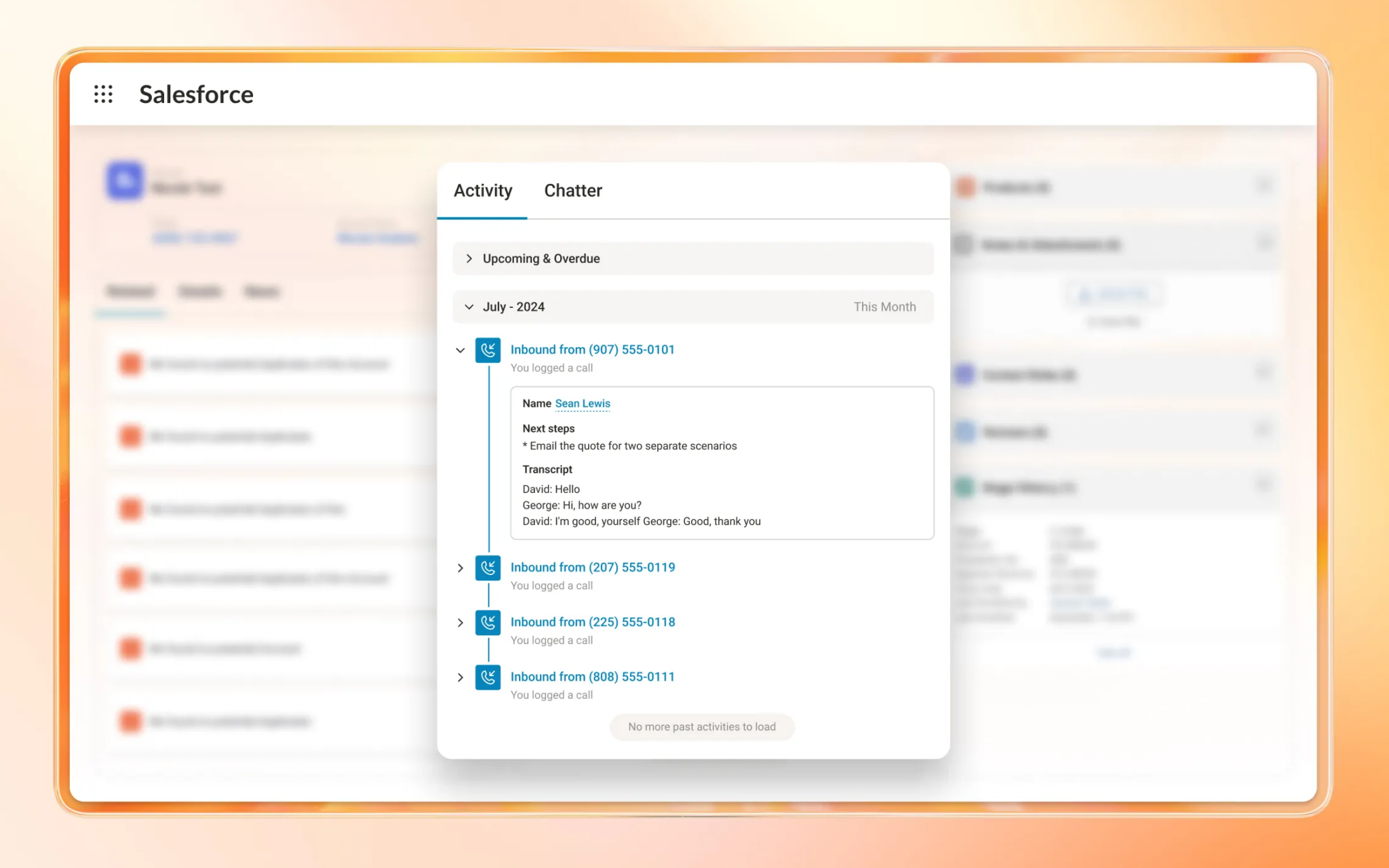Image resolution: width=1389 pixels, height=868 pixels.
Task: Open the Sean Lewis contact link
Action: (x=582, y=403)
